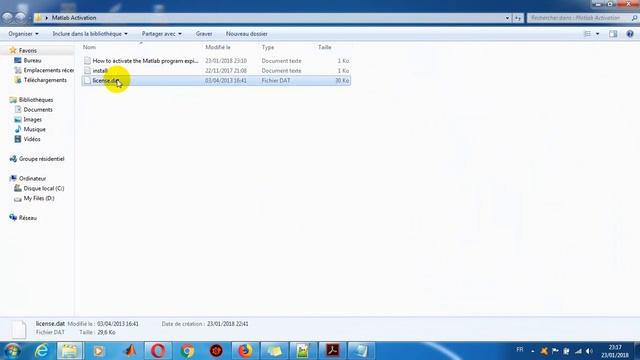Select the license.dat file
This screenshot has height=360, width=640.
click(x=216, y=81)
